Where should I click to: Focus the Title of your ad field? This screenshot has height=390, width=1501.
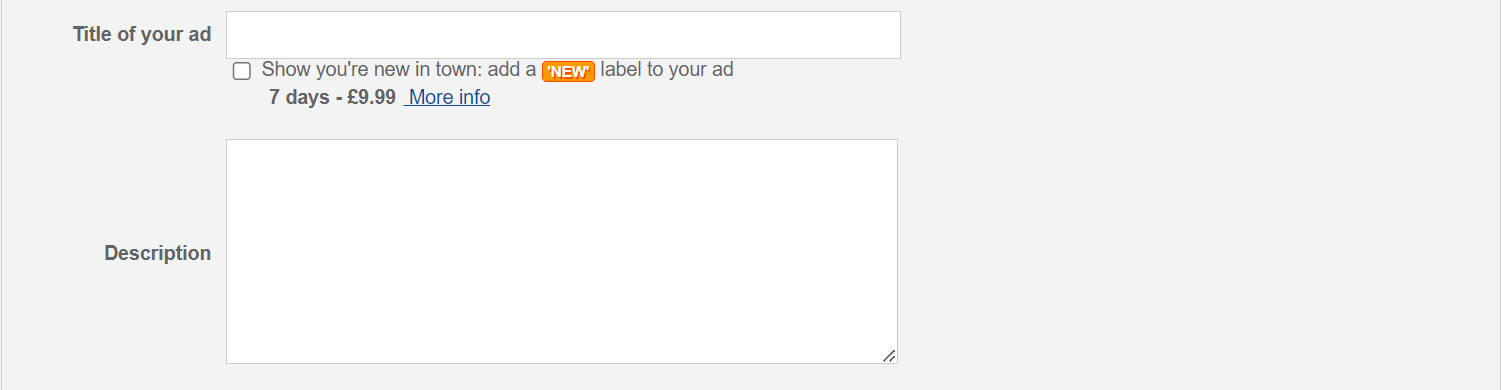coord(563,35)
